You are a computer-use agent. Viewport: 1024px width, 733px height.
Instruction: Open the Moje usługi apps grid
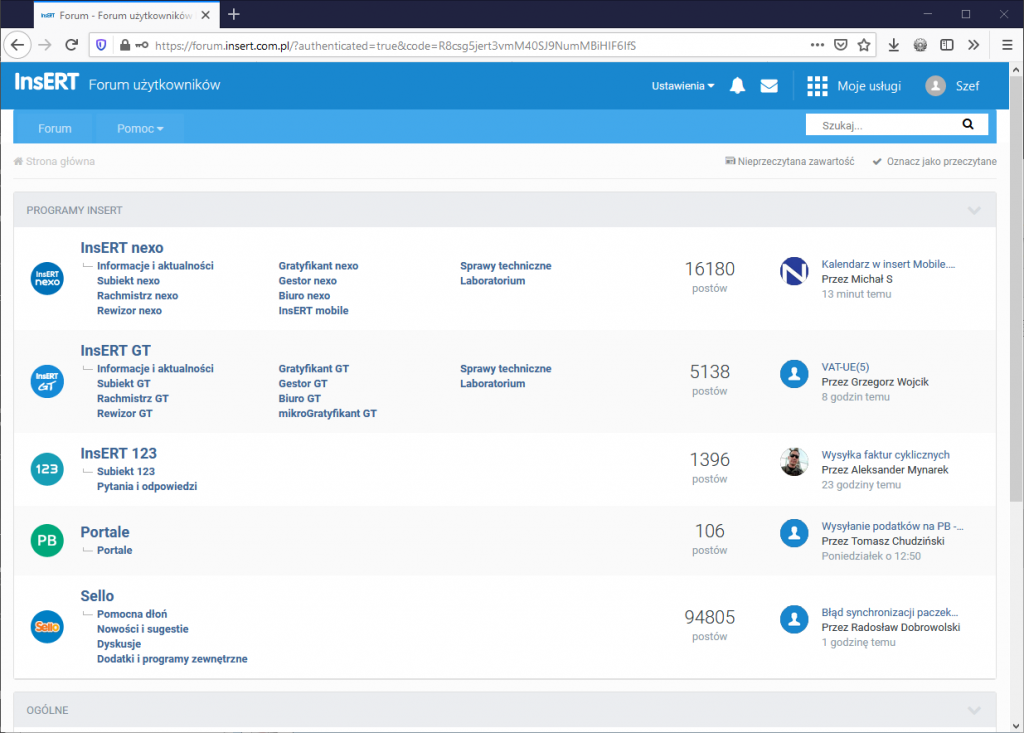pyautogui.click(x=817, y=86)
